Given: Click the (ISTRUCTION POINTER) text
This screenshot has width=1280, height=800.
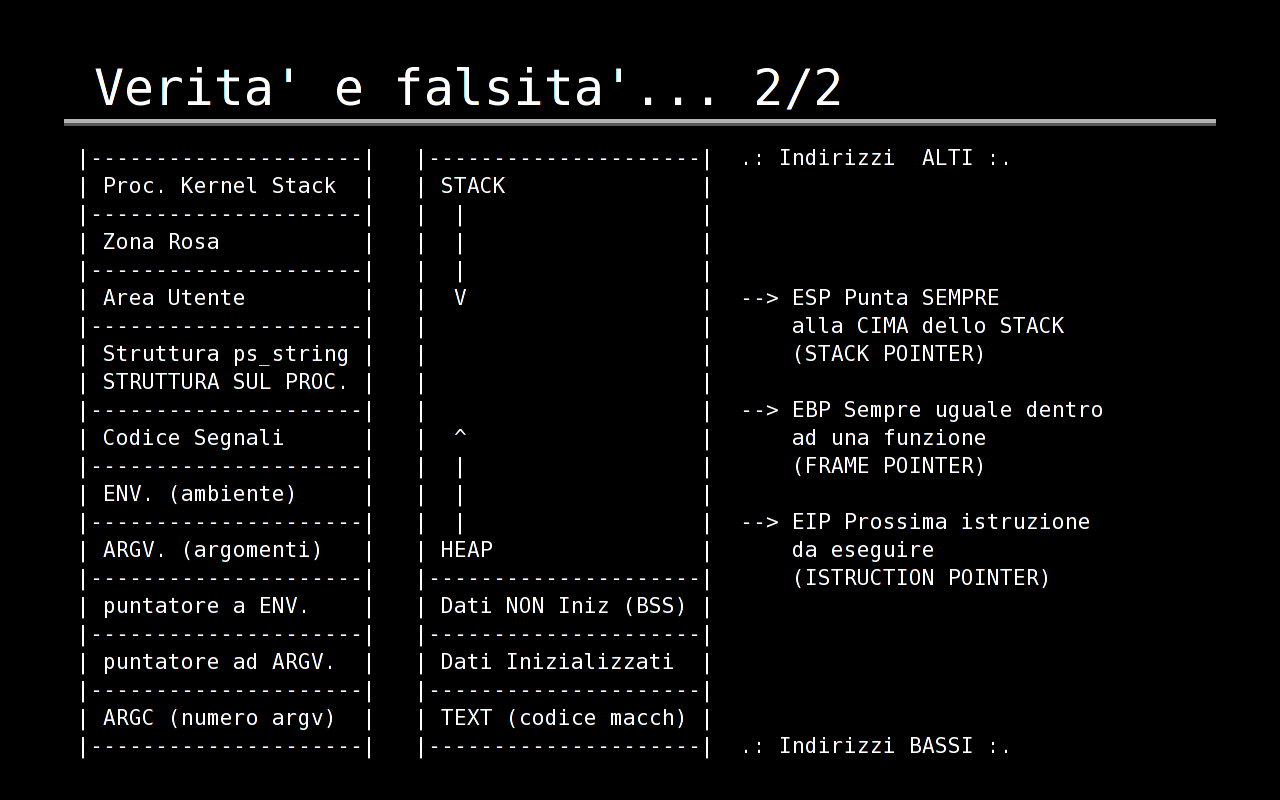Looking at the screenshot, I should tap(921, 578).
